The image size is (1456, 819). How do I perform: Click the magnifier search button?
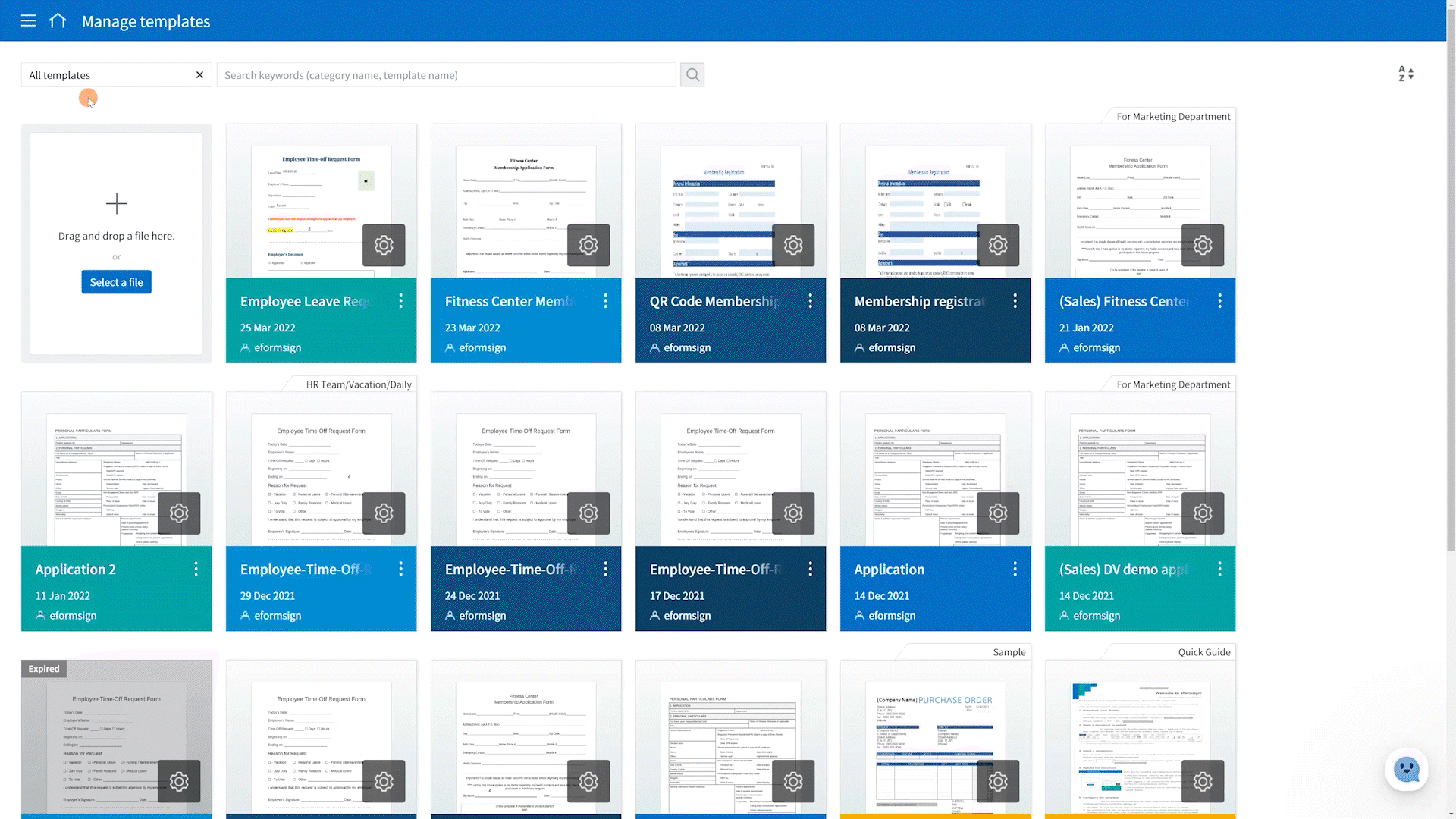[692, 75]
